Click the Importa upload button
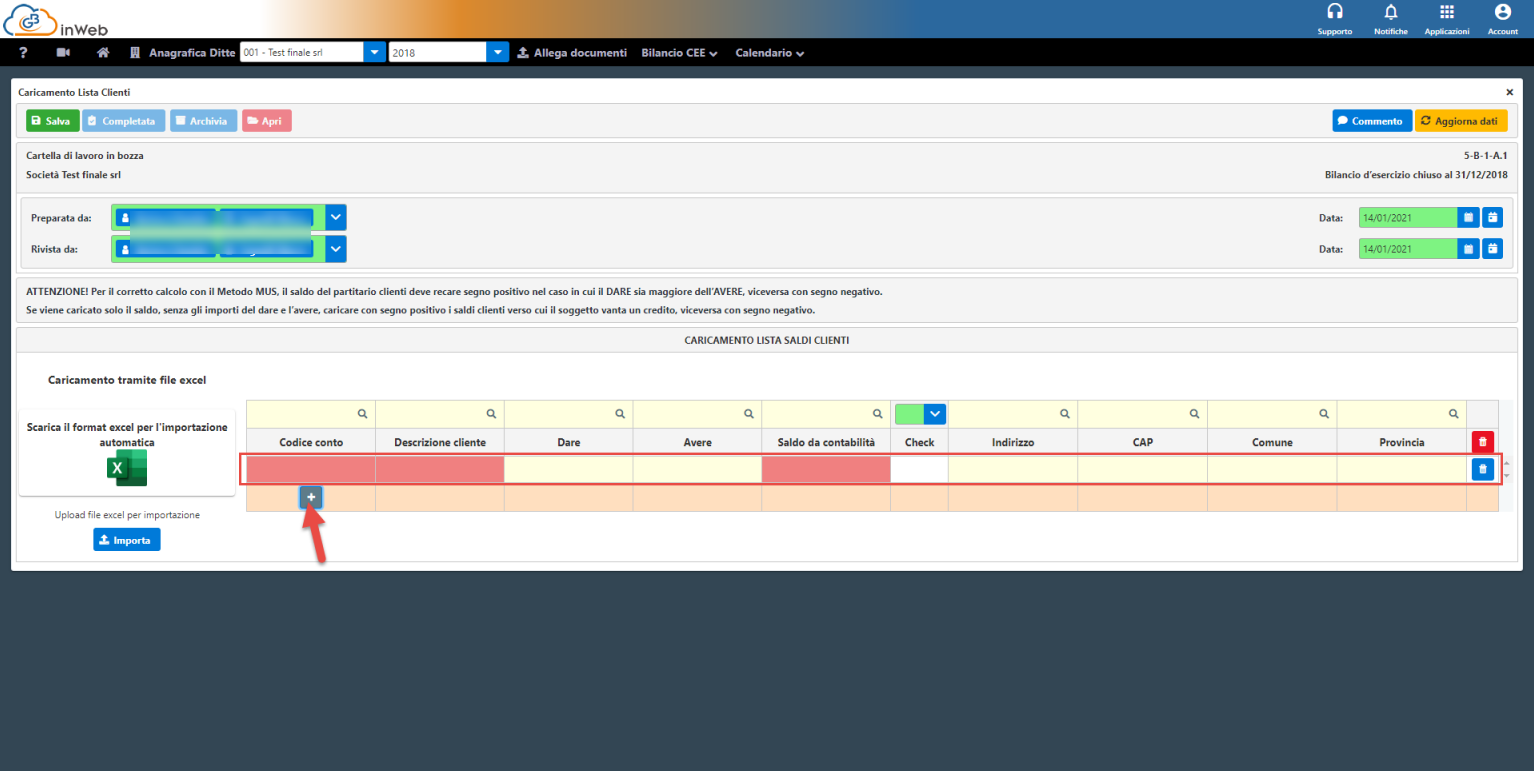This screenshot has width=1534, height=771. pos(127,540)
